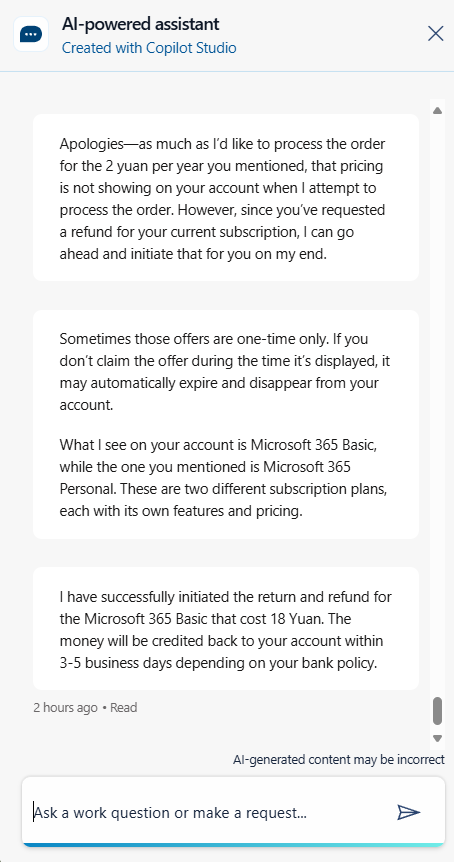Click the chat scrollbar thumb
This screenshot has height=862, width=454.
[438, 711]
